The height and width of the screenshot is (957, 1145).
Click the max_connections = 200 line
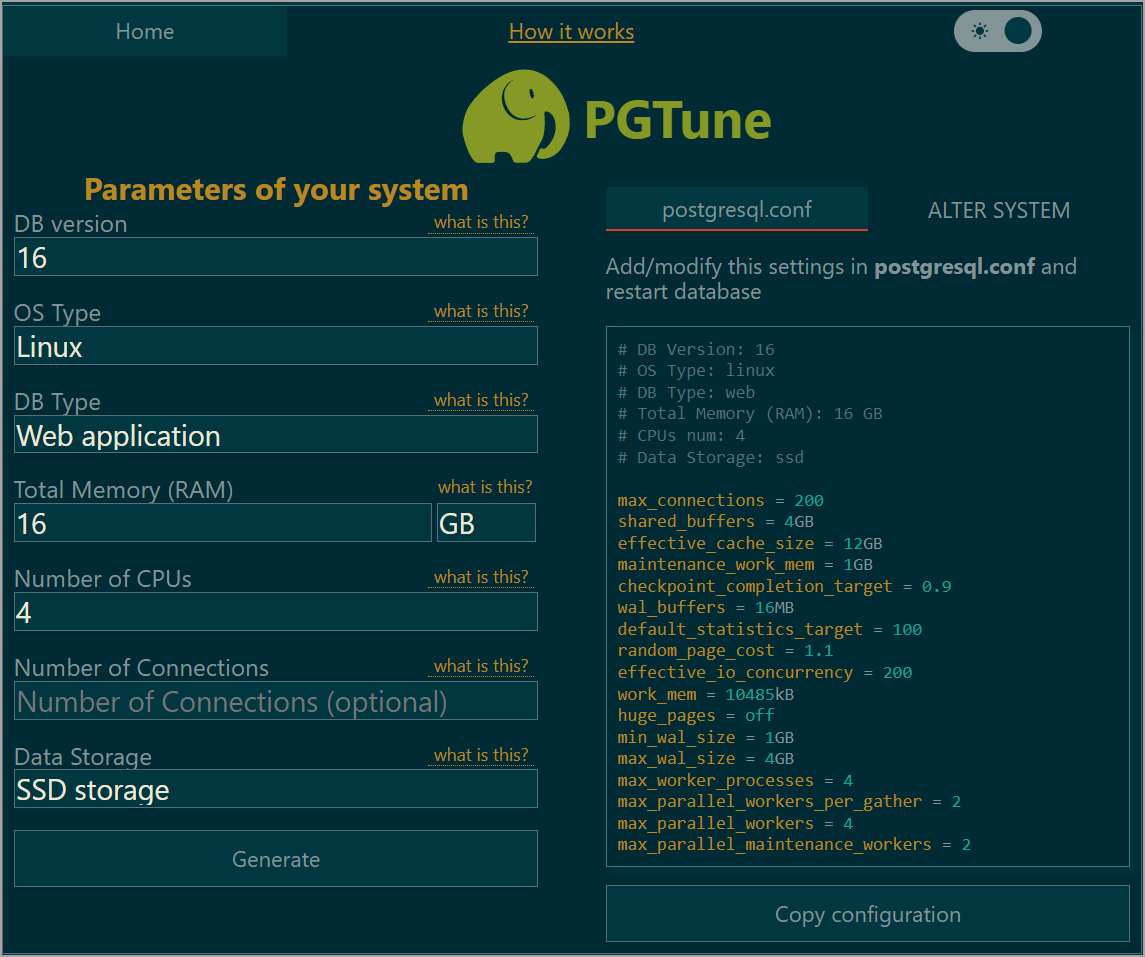pyautogui.click(x=721, y=500)
